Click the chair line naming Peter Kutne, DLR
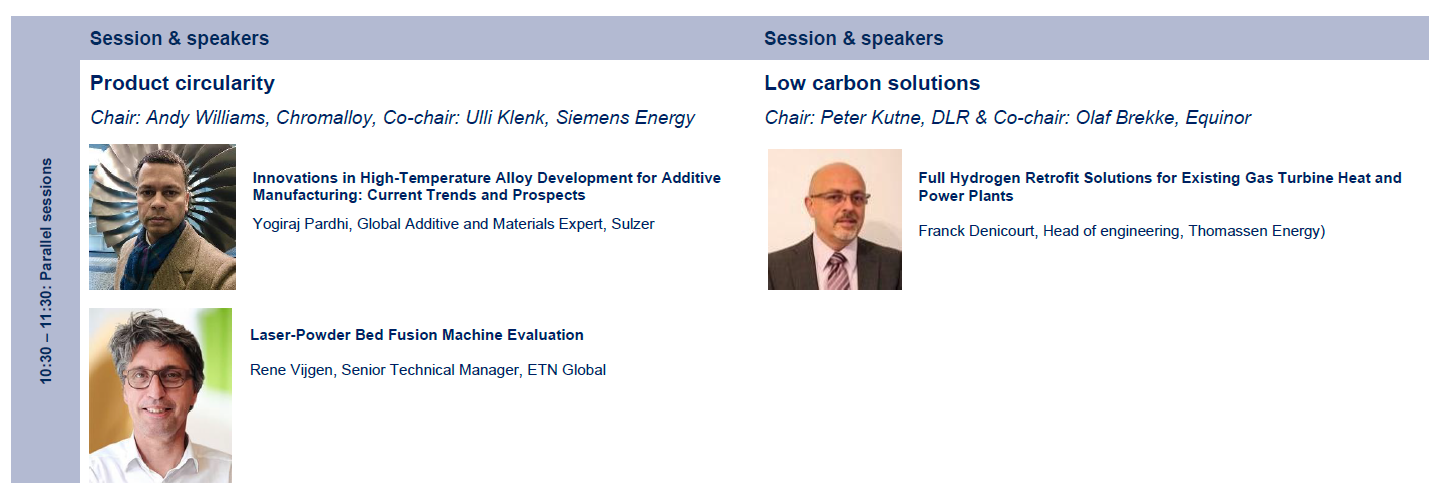 (1007, 118)
